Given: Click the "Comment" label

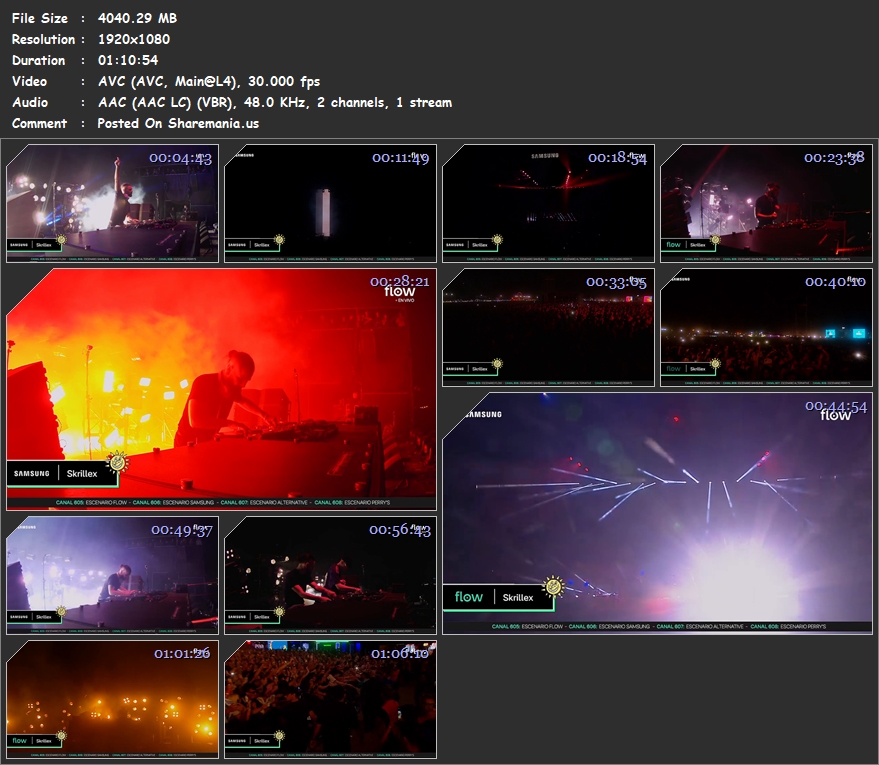Looking at the screenshot, I should click(39, 123).
